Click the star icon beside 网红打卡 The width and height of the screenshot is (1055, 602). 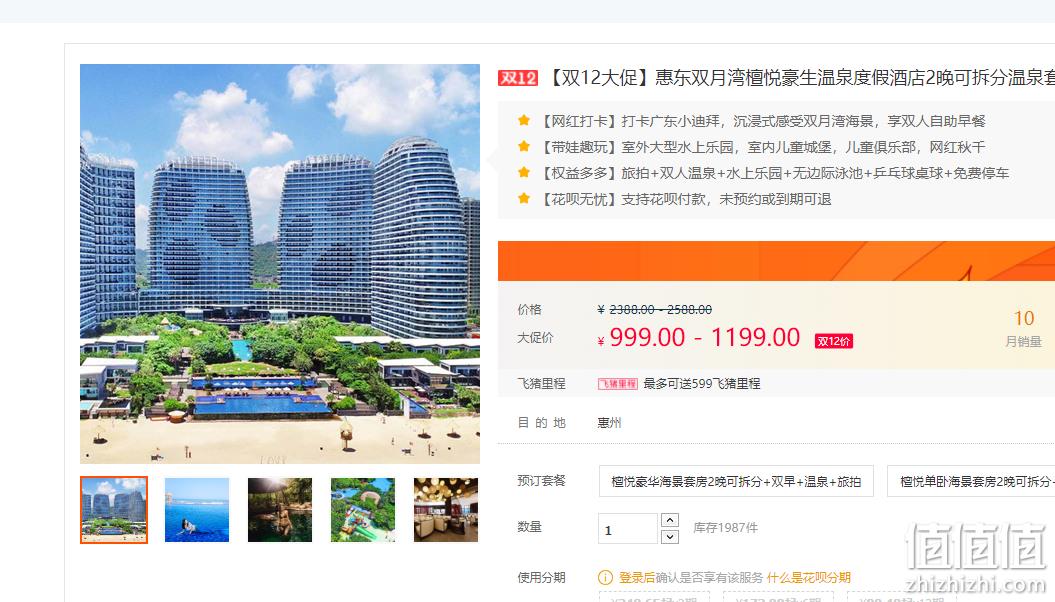(x=523, y=120)
